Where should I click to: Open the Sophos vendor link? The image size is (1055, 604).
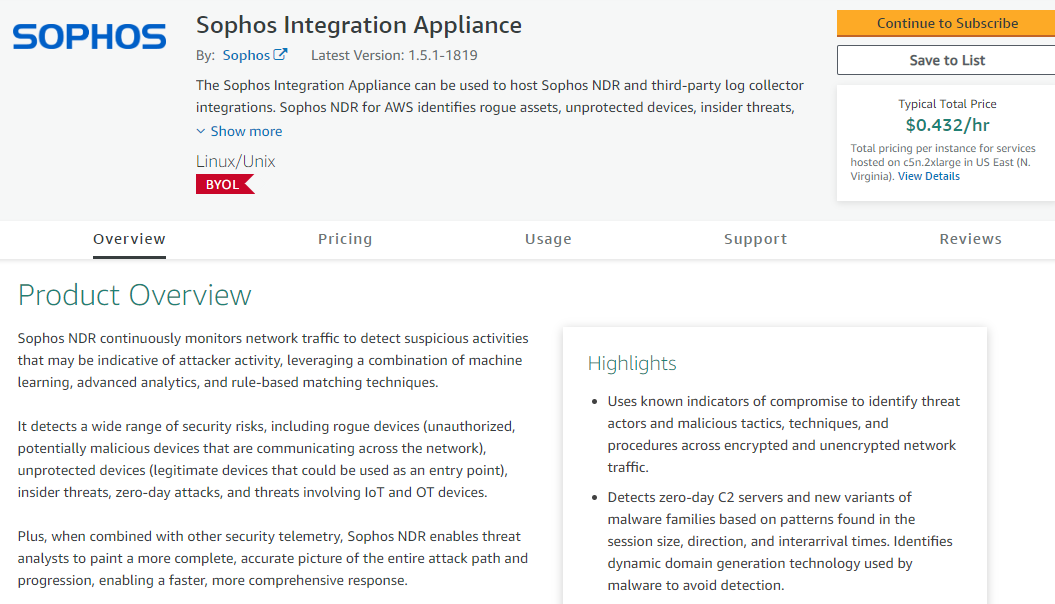point(246,55)
